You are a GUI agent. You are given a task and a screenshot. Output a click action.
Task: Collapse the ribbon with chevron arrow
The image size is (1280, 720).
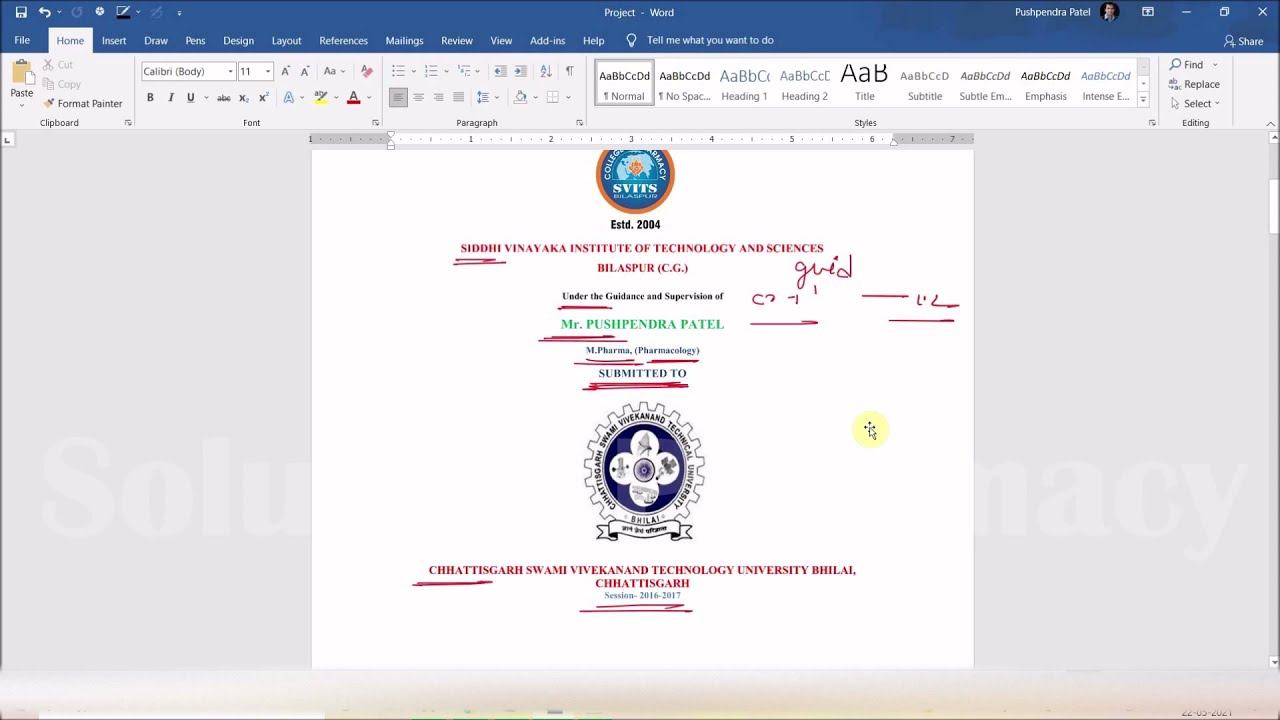(1270, 123)
